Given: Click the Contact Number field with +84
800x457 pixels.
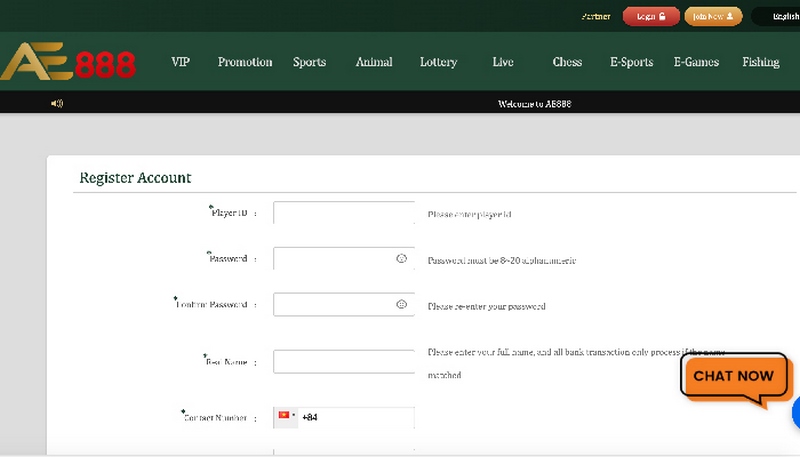Looking at the screenshot, I should point(356,416).
